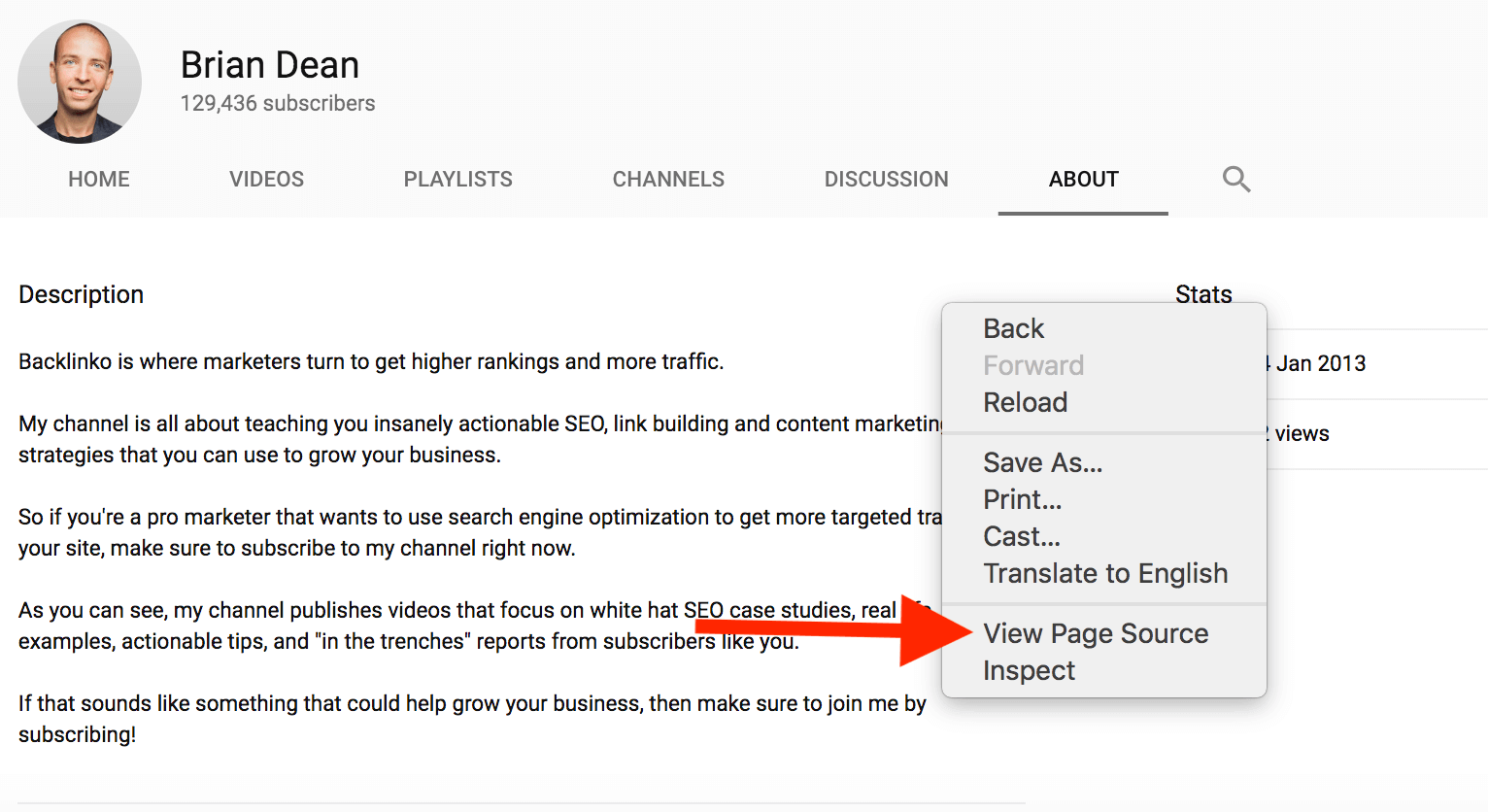Click the Stats heading
The image size is (1488, 812).
[1203, 294]
